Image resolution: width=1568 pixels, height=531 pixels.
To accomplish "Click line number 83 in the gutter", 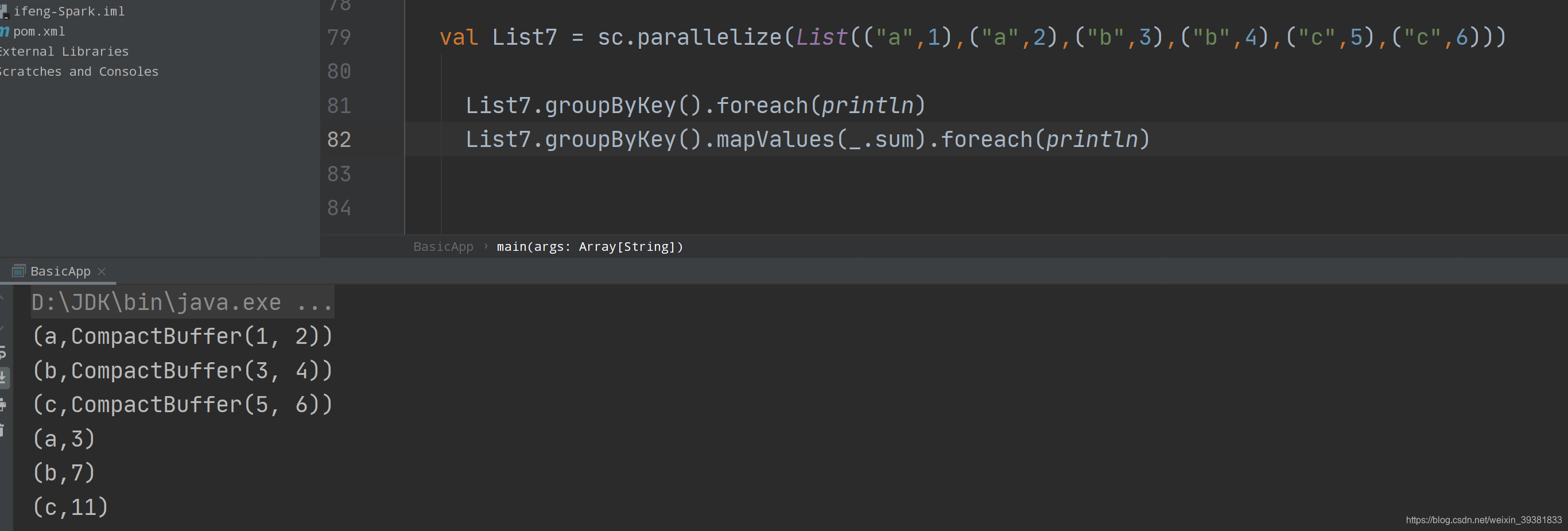I will [339, 173].
